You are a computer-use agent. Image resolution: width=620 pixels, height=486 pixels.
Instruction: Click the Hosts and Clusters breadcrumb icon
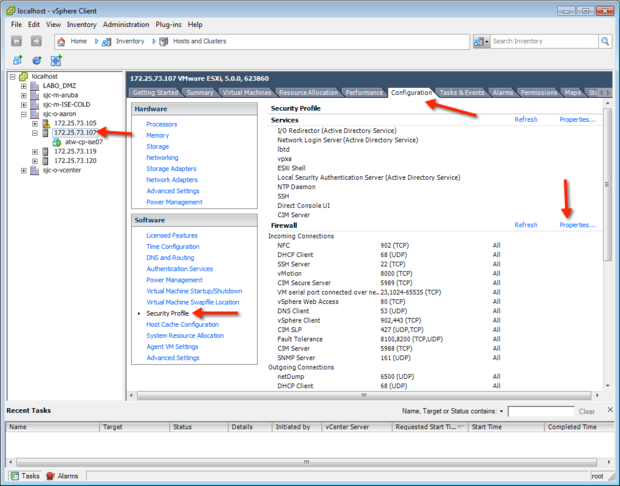[163, 42]
